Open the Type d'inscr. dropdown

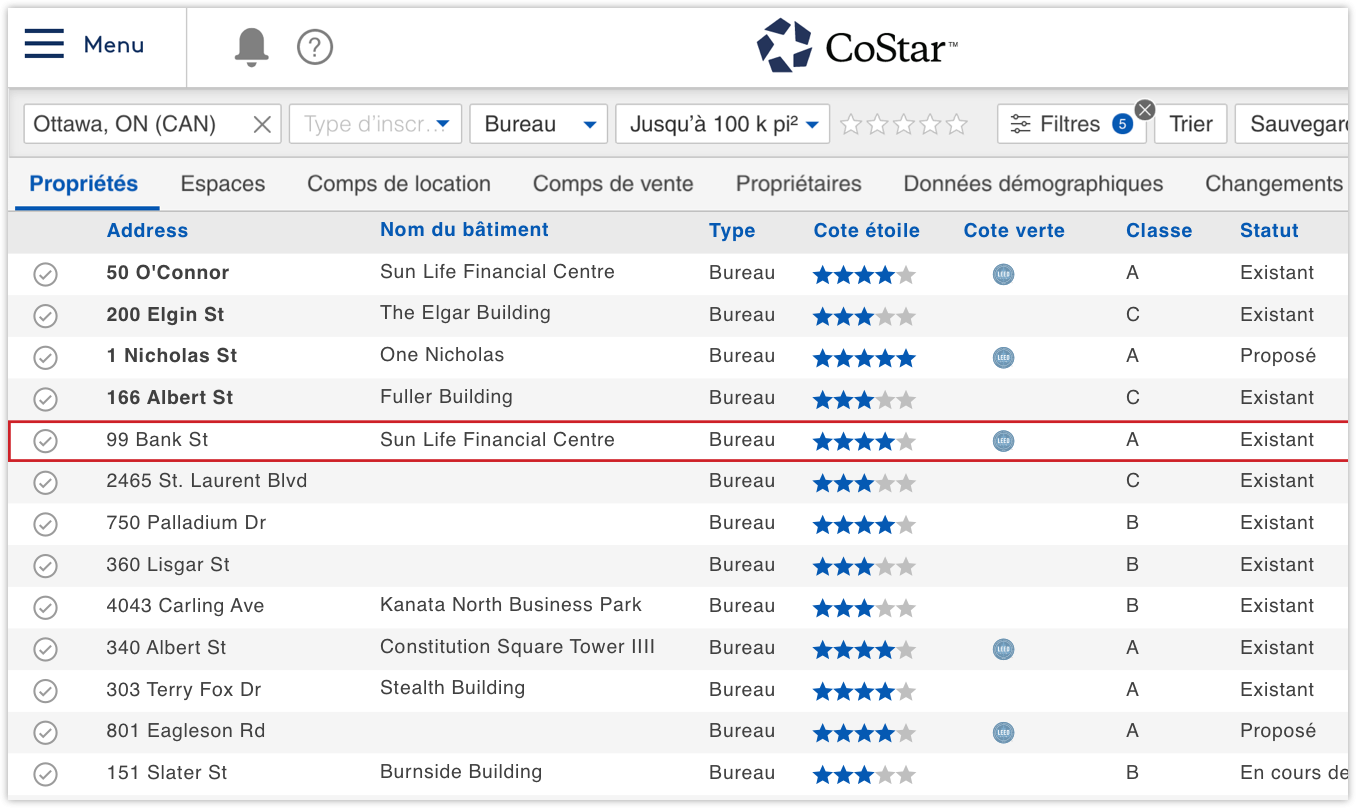(x=375, y=124)
